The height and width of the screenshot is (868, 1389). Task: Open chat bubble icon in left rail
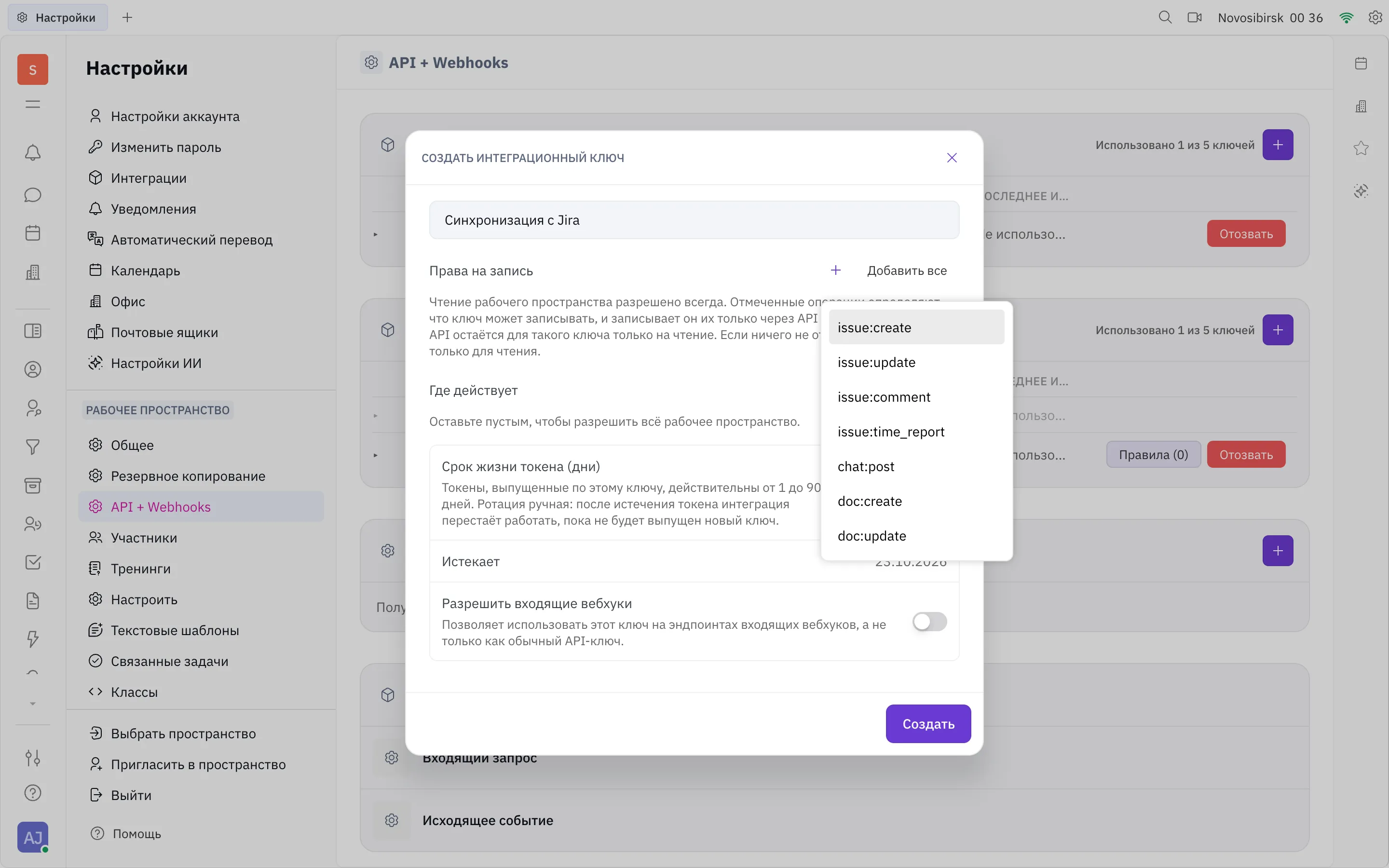click(33, 195)
